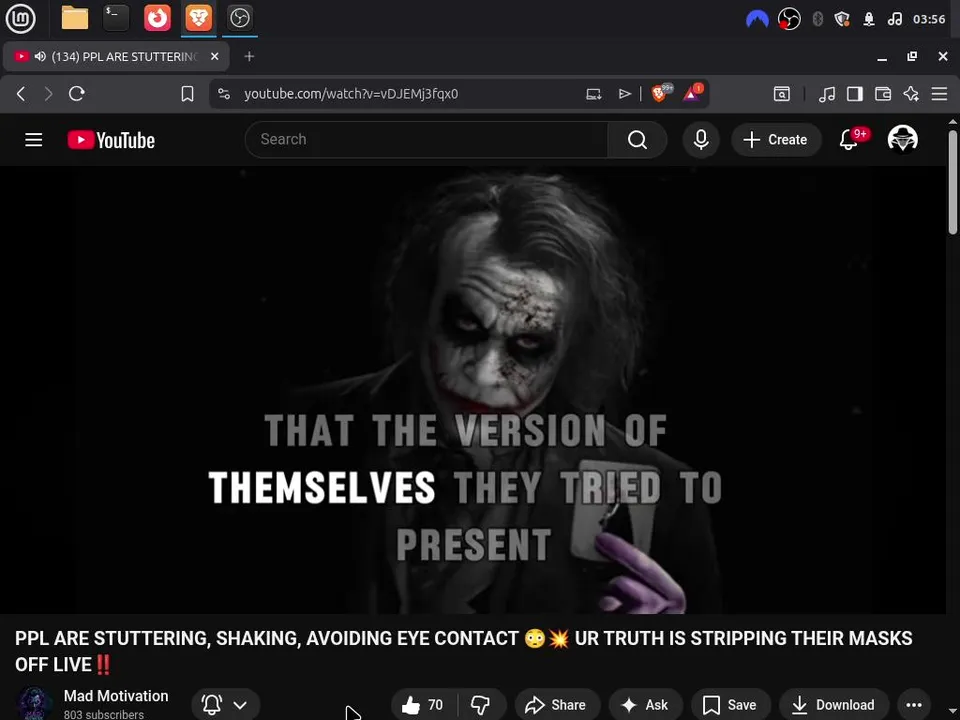Open more actions three-dot menu
Viewport: 960px width, 720px height.
[914, 705]
